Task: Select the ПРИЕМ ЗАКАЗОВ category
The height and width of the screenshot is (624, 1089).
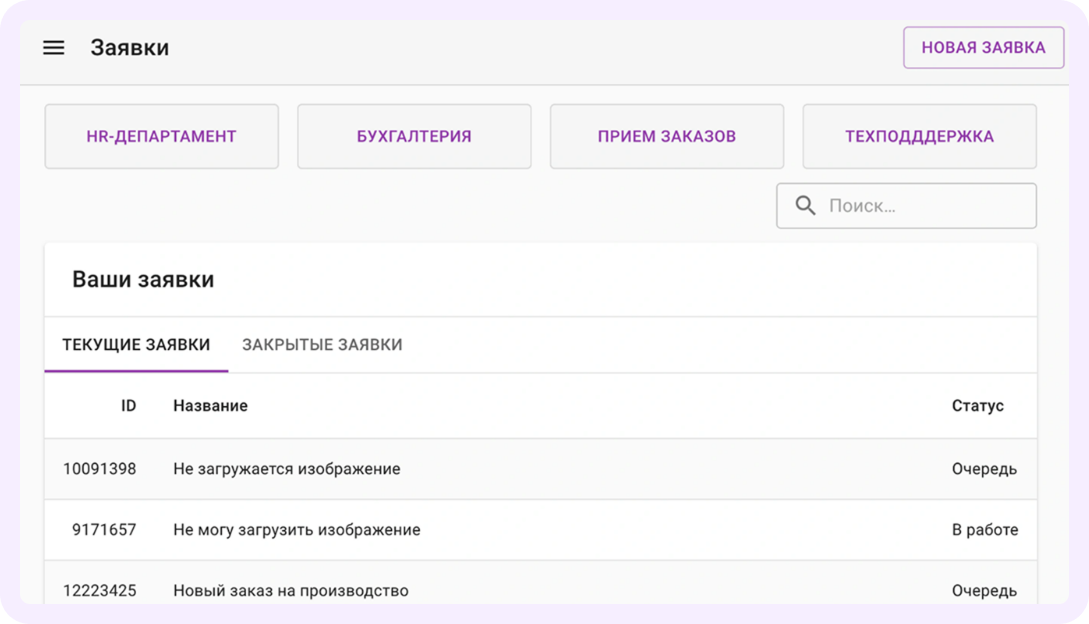Action: click(667, 136)
